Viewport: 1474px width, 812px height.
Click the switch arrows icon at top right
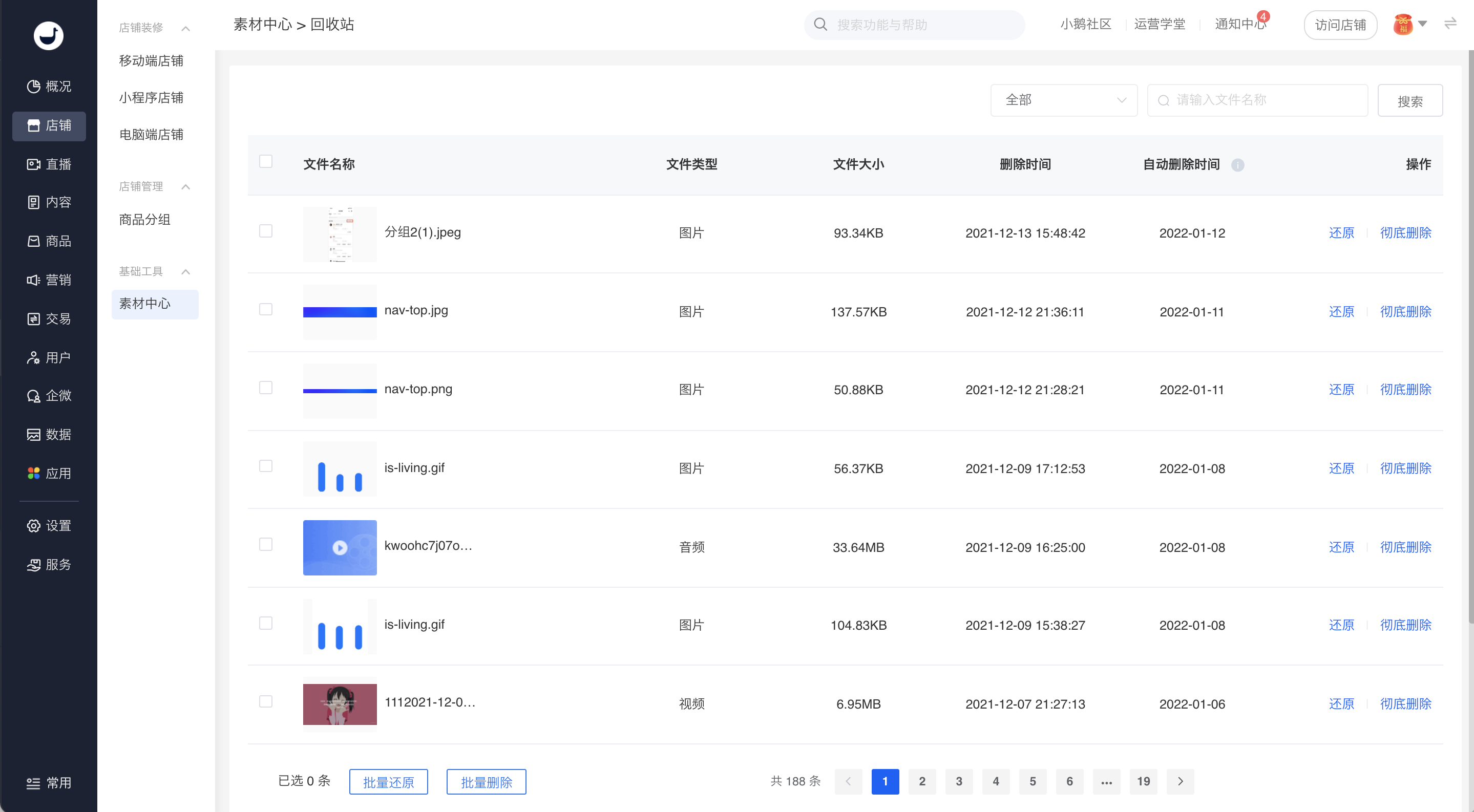pos(1450,24)
